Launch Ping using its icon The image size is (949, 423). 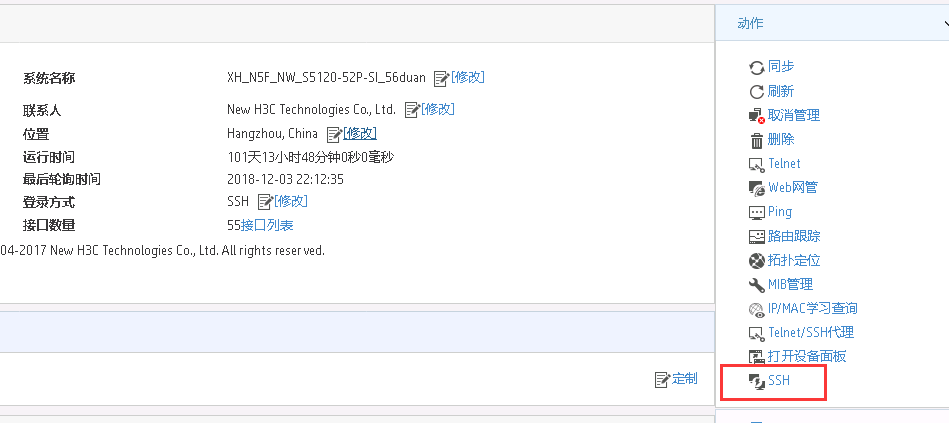[x=757, y=212]
